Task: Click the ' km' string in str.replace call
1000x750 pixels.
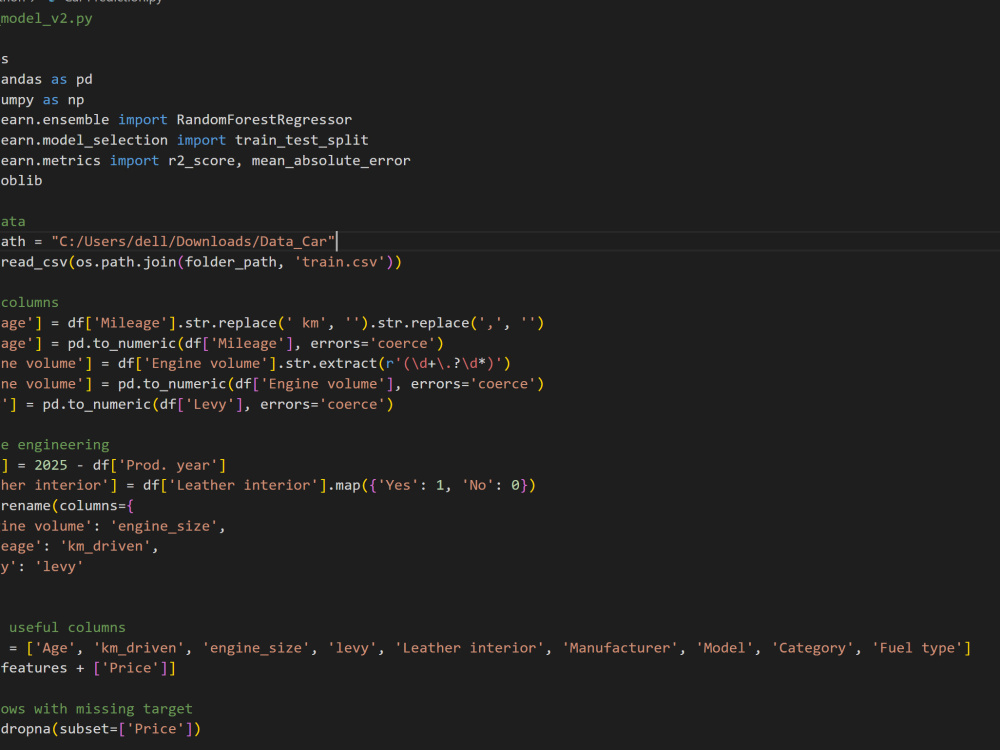Action: tap(306, 323)
